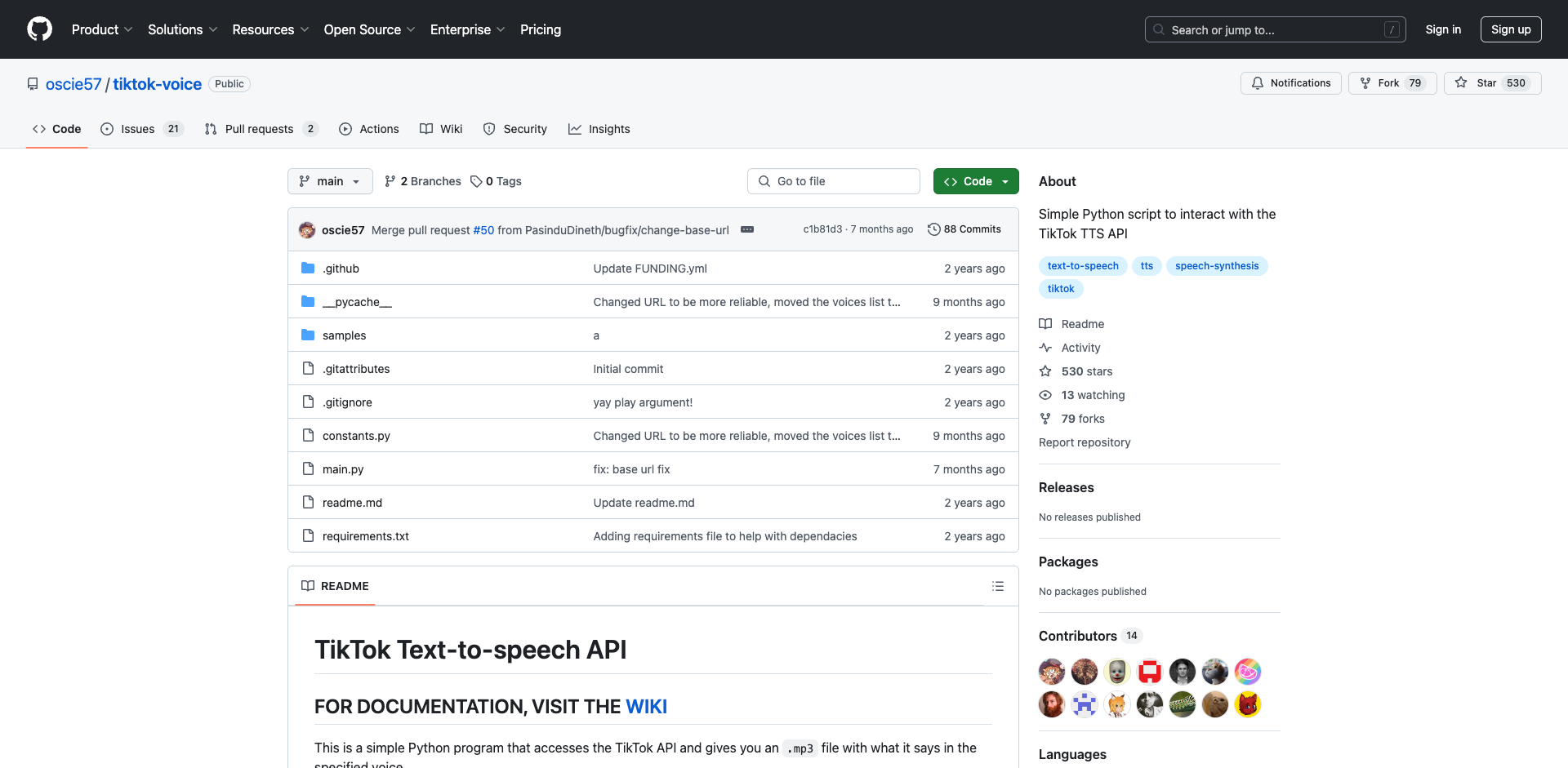Expand the Open Source dropdown
The image size is (1568, 768).
coord(369,29)
